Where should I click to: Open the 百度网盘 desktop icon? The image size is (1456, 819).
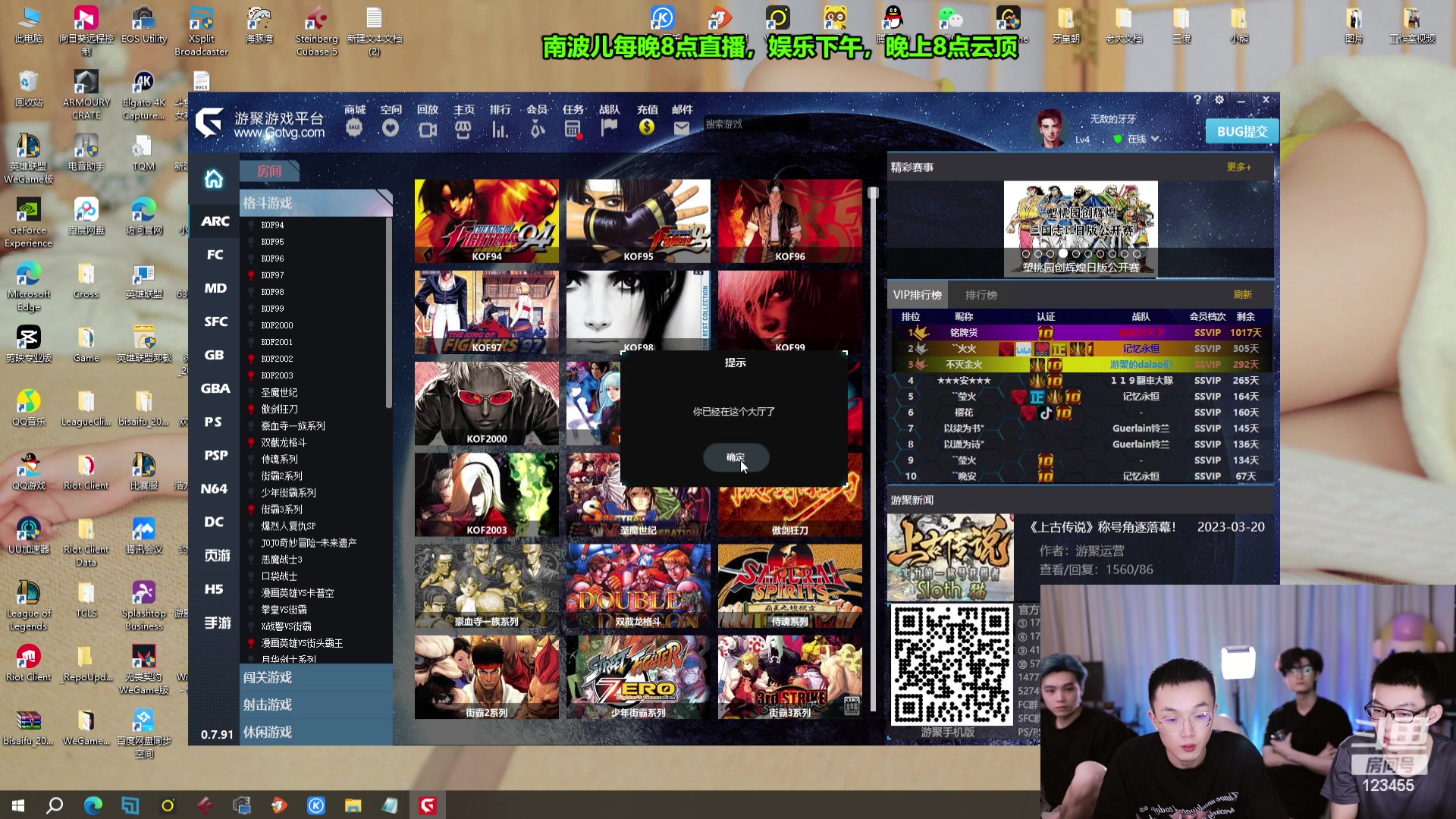point(86,216)
